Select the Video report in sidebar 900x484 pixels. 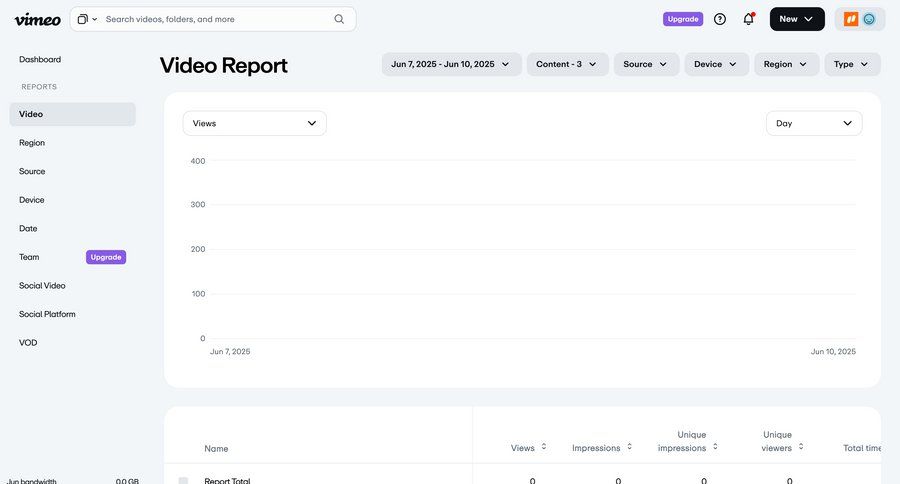72,114
